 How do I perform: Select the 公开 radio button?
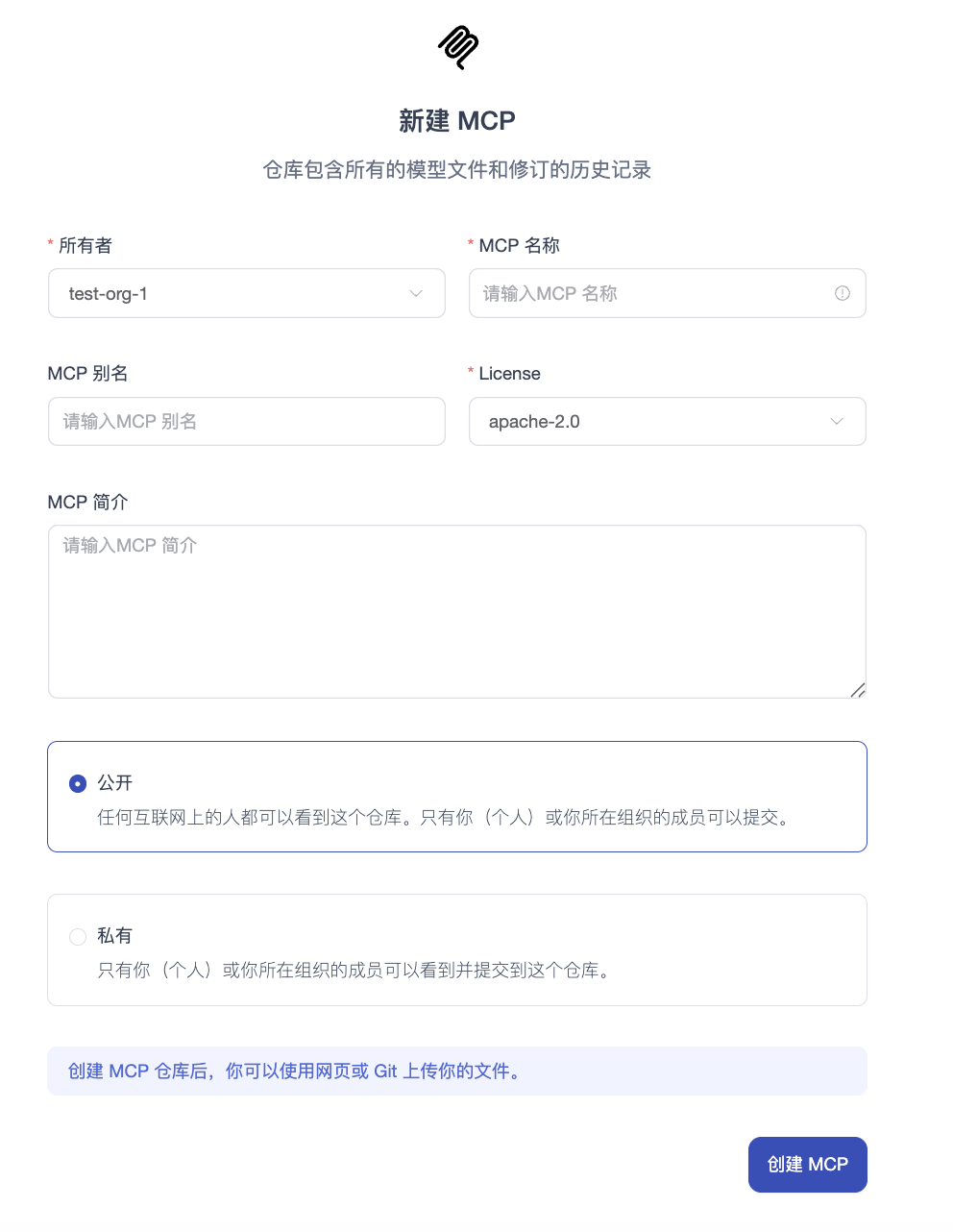[77, 783]
